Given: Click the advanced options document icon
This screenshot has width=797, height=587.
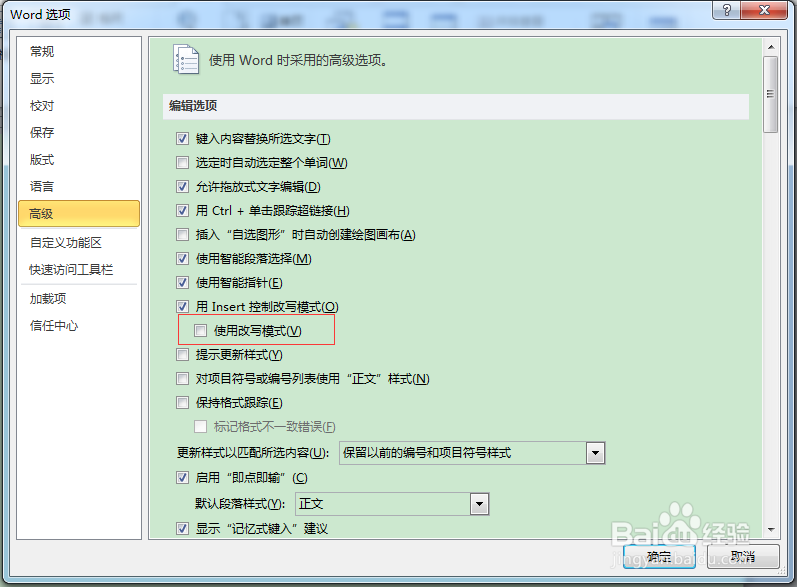Looking at the screenshot, I should click(x=186, y=59).
